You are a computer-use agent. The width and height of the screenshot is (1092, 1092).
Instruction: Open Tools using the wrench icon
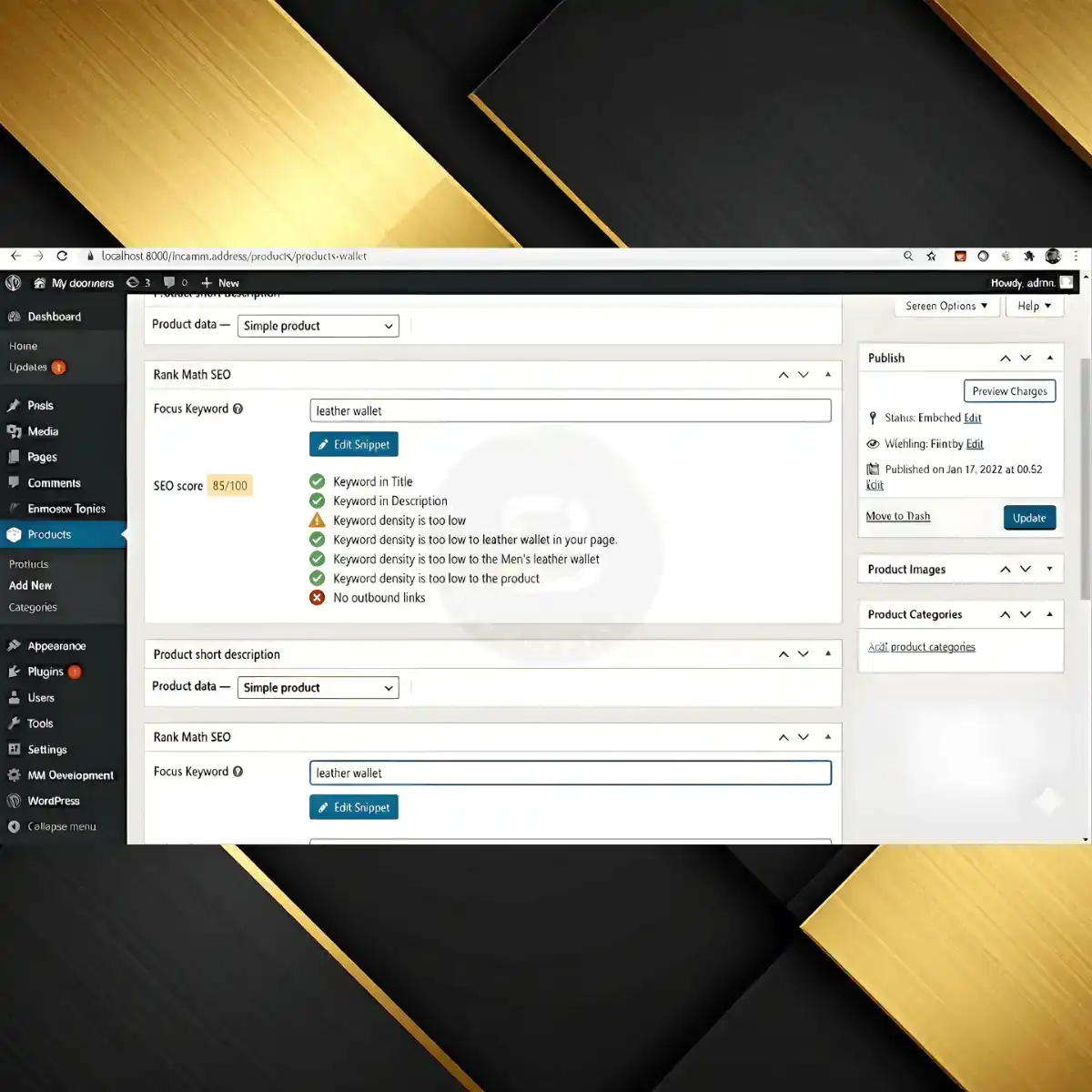click(x=14, y=723)
